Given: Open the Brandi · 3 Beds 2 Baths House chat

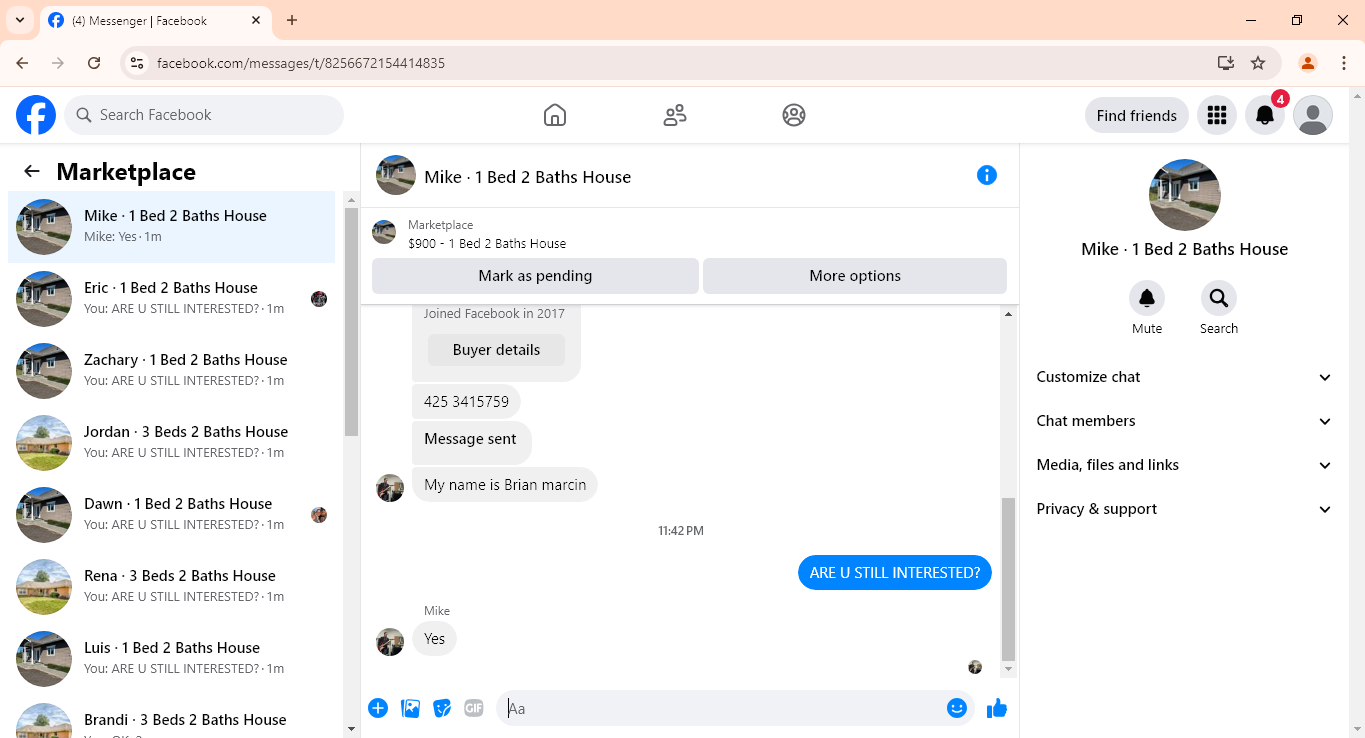Looking at the screenshot, I should 172,718.
